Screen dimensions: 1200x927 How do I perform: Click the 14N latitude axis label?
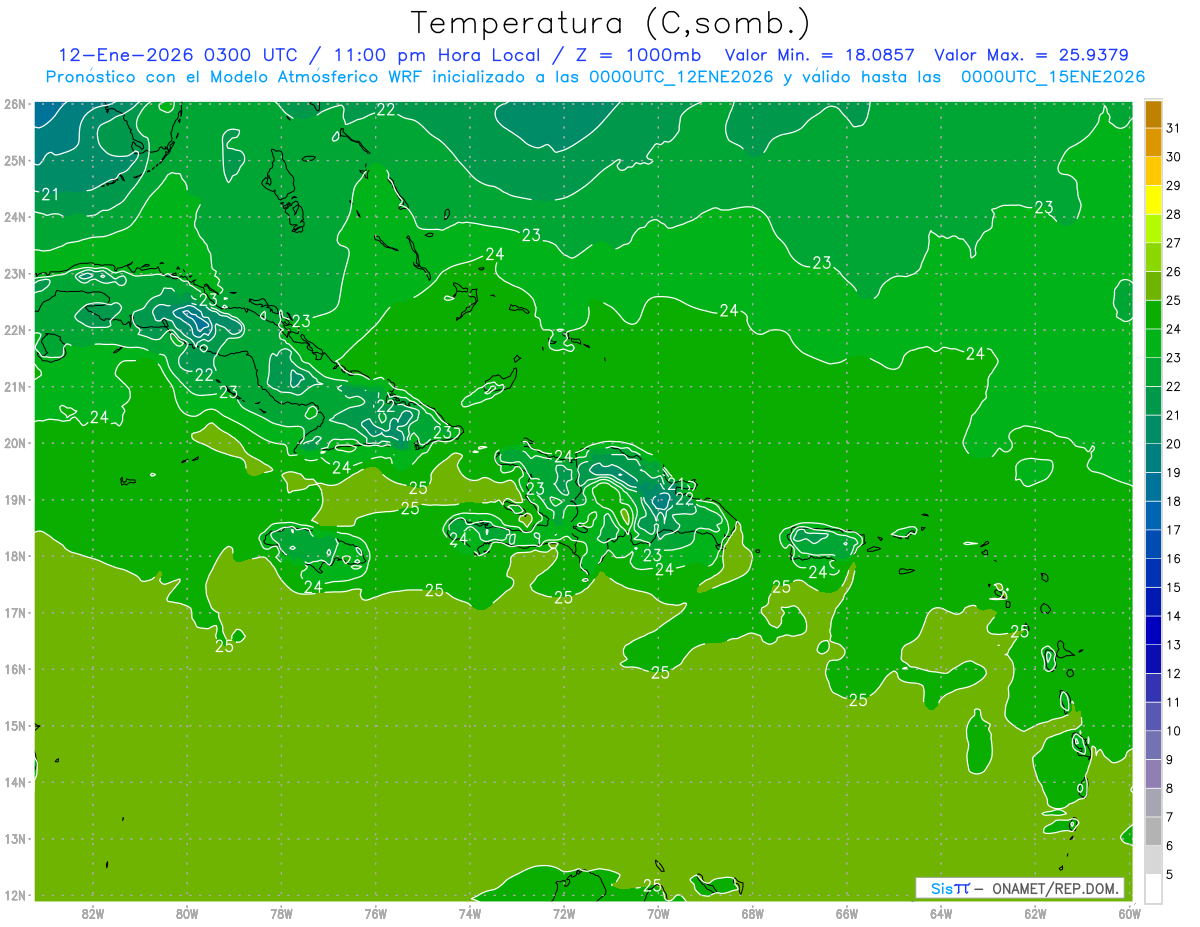tap(14, 782)
